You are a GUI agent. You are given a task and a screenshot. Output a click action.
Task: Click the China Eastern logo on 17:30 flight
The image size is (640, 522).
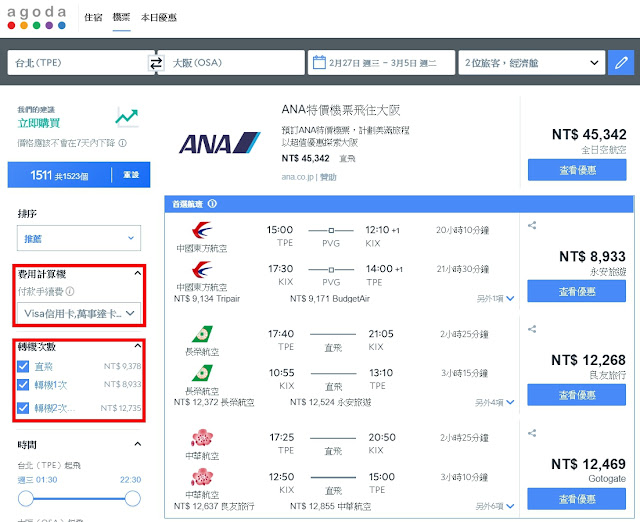coord(202,270)
